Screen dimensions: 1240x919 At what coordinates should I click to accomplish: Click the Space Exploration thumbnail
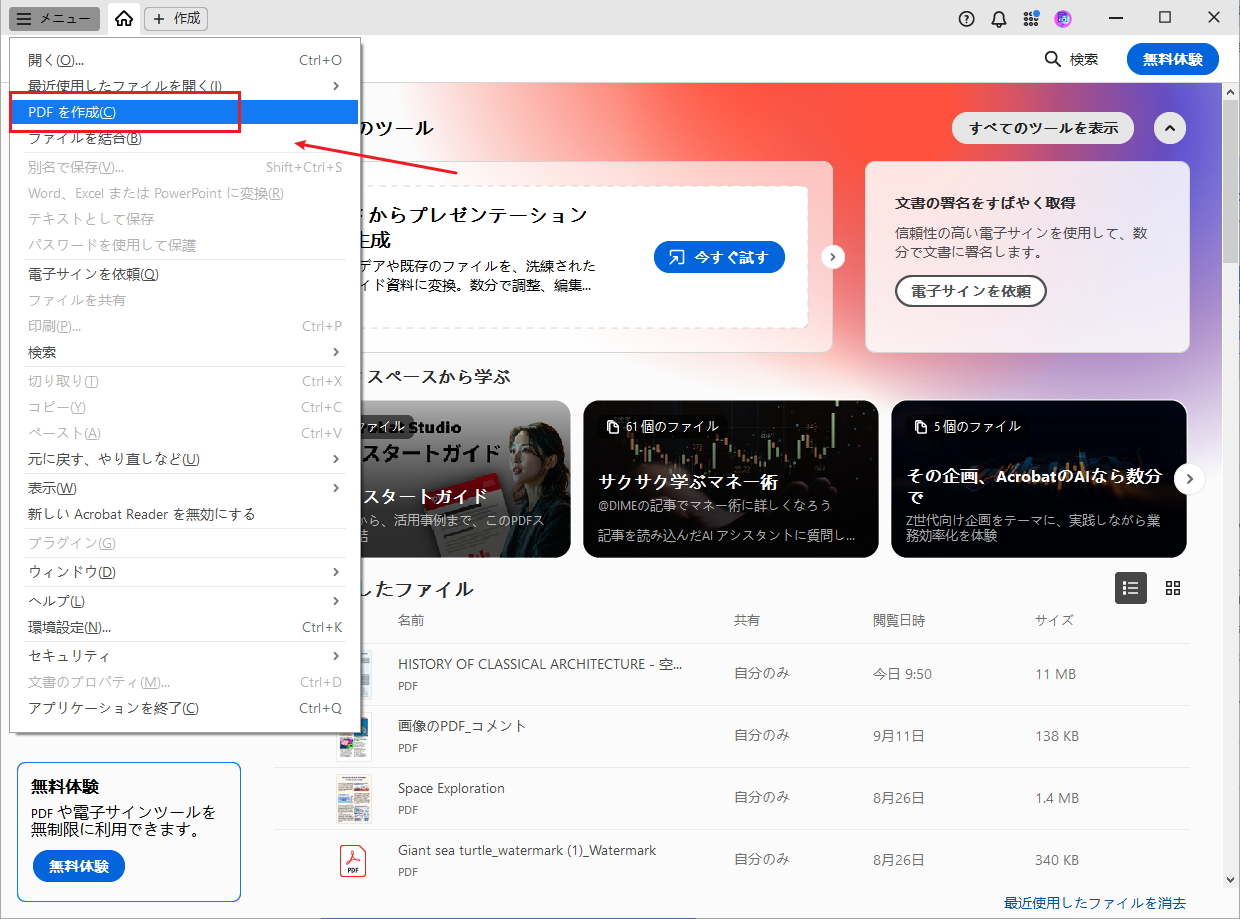pyautogui.click(x=354, y=799)
